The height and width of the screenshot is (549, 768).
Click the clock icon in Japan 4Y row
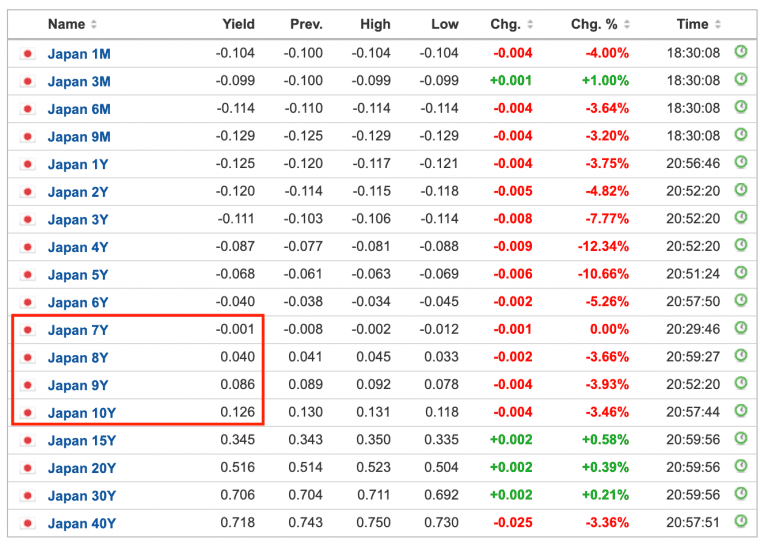(741, 244)
